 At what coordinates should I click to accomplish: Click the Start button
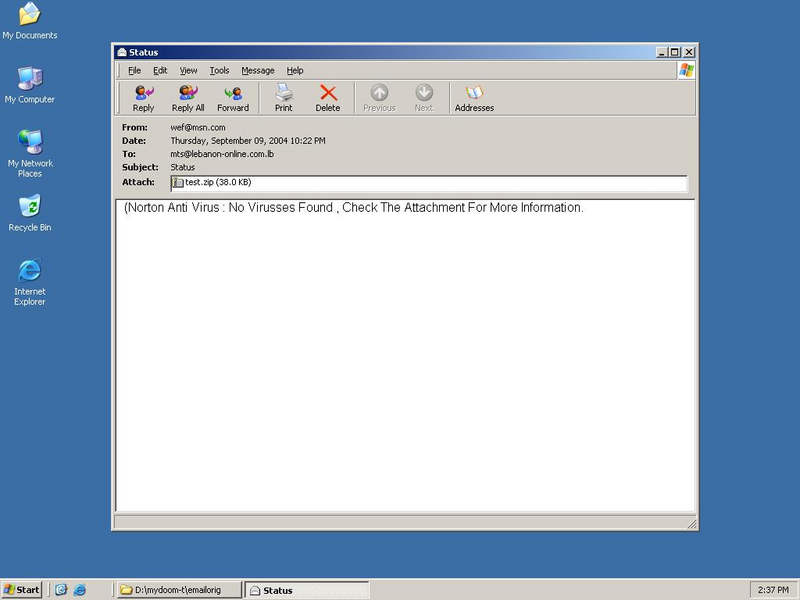pyautogui.click(x=21, y=590)
